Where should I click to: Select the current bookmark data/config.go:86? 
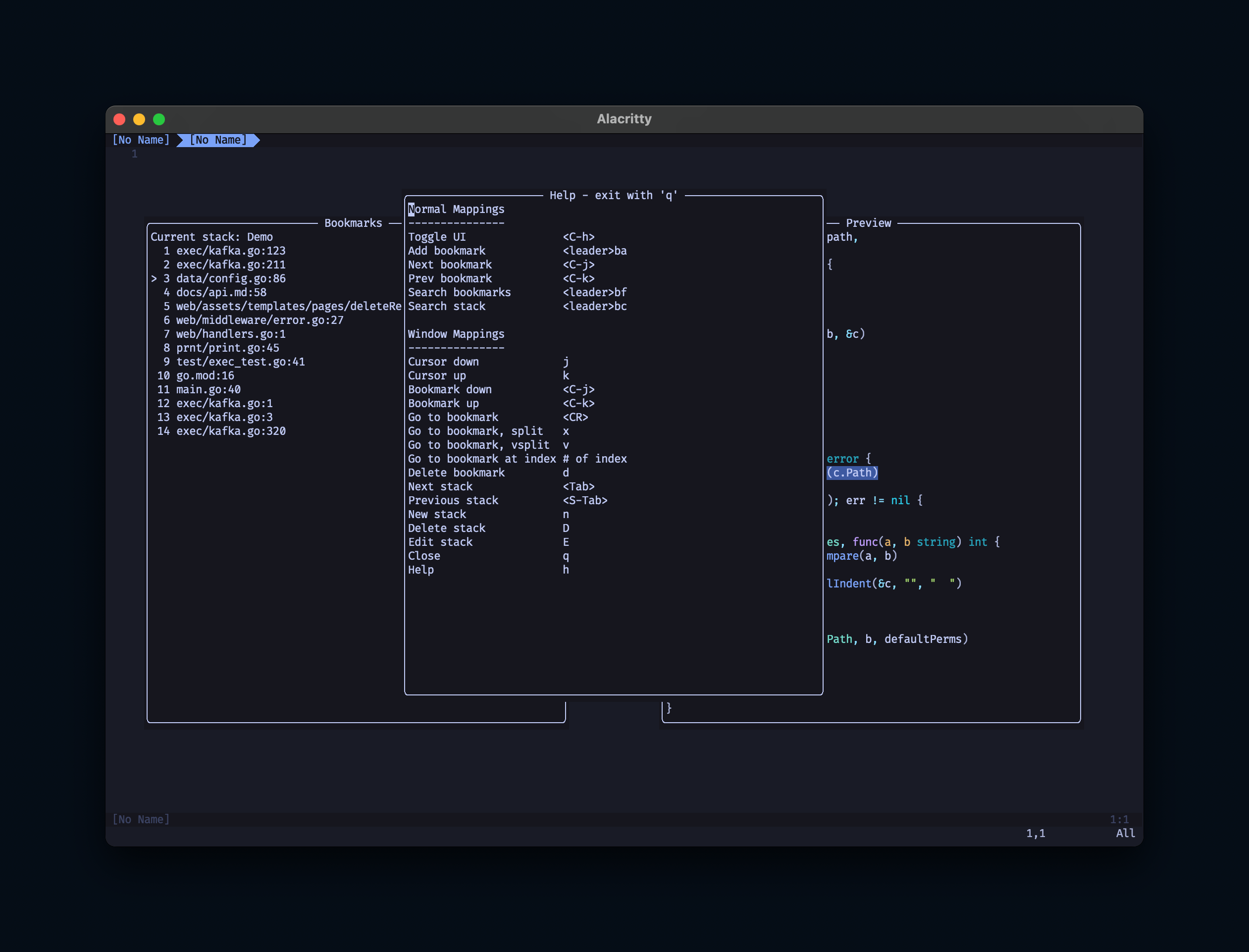[231, 278]
